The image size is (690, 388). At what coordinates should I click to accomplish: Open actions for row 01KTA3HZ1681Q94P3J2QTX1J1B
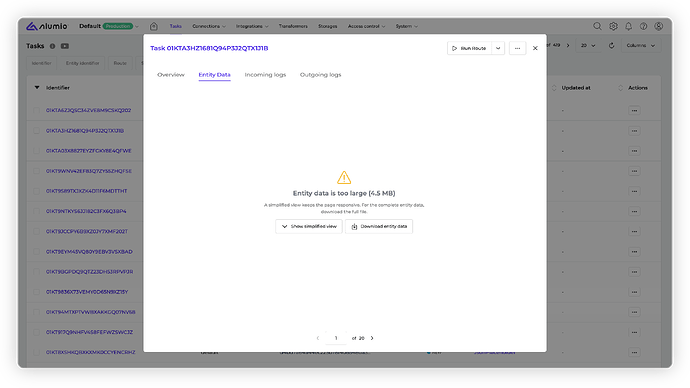point(634,131)
